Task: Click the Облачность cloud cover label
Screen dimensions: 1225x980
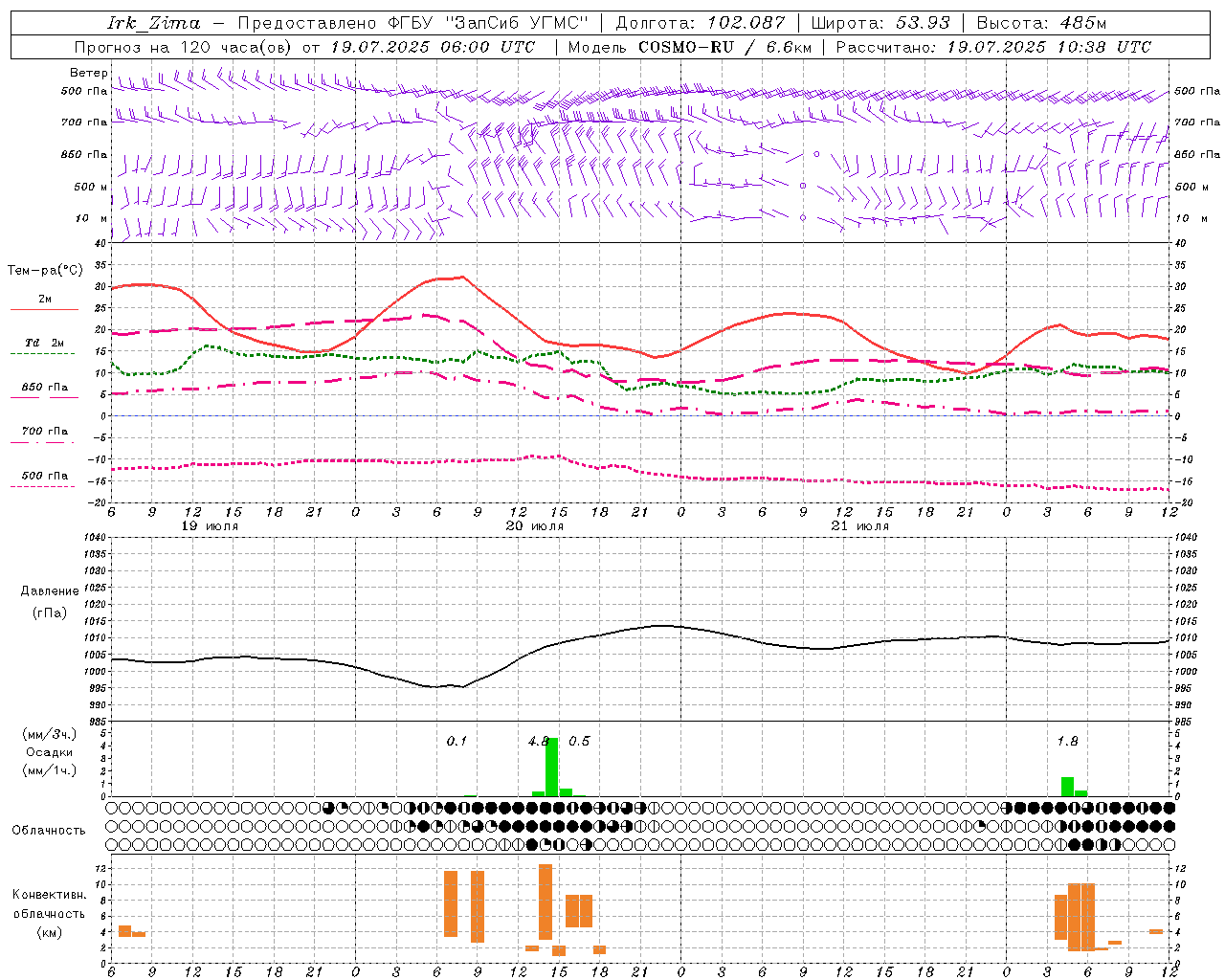Action: tap(49, 831)
